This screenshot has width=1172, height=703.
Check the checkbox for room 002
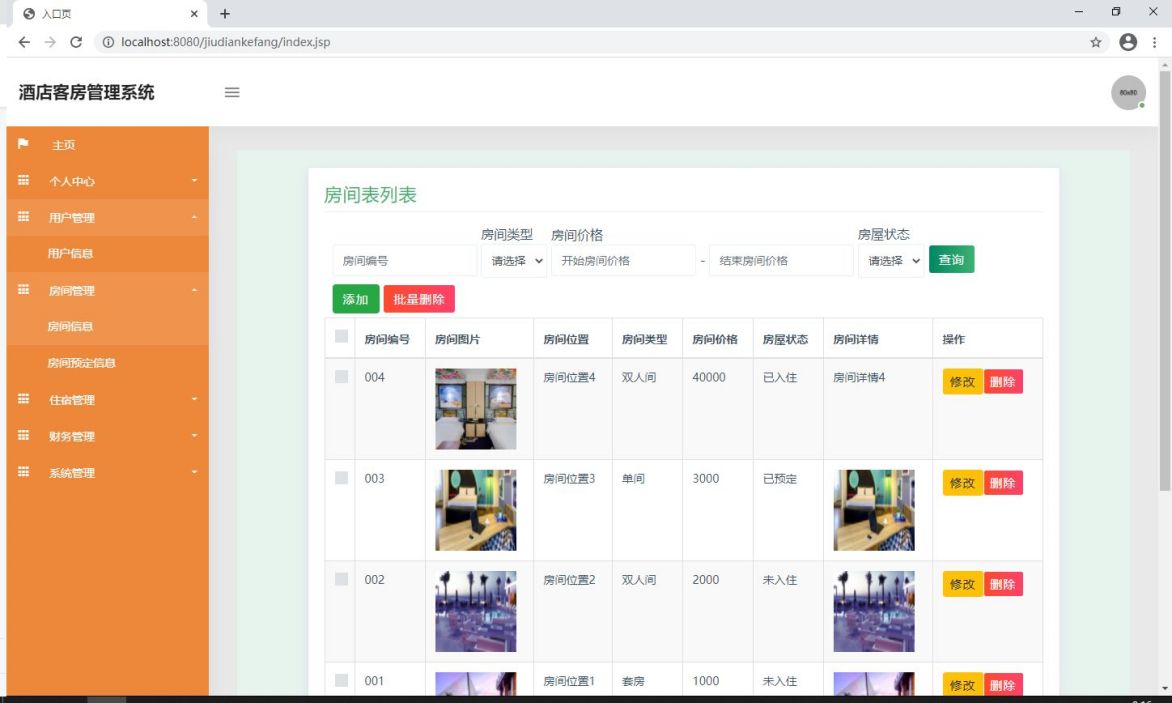[342, 579]
